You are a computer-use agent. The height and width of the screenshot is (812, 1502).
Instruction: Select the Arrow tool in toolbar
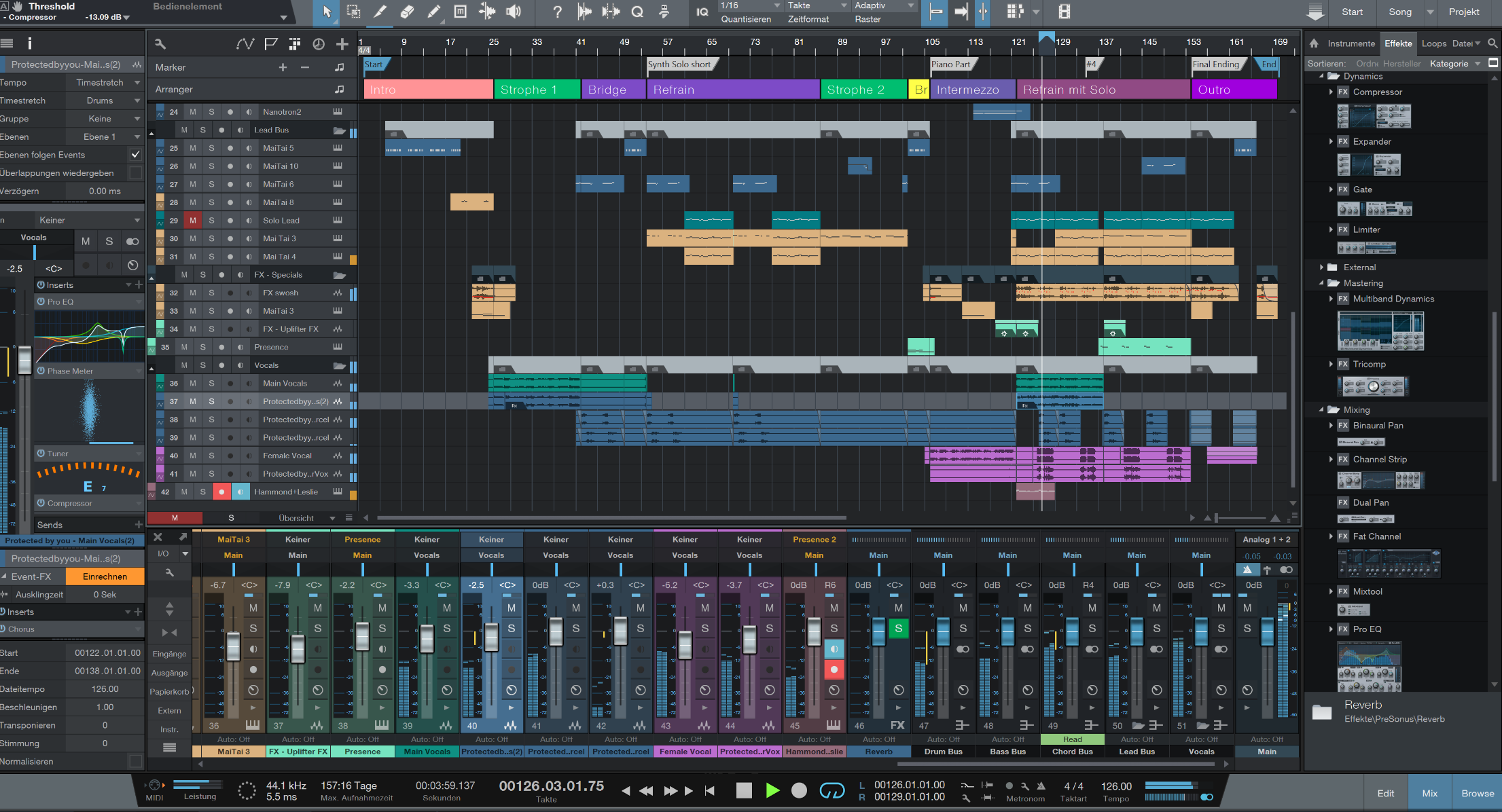coord(327,12)
